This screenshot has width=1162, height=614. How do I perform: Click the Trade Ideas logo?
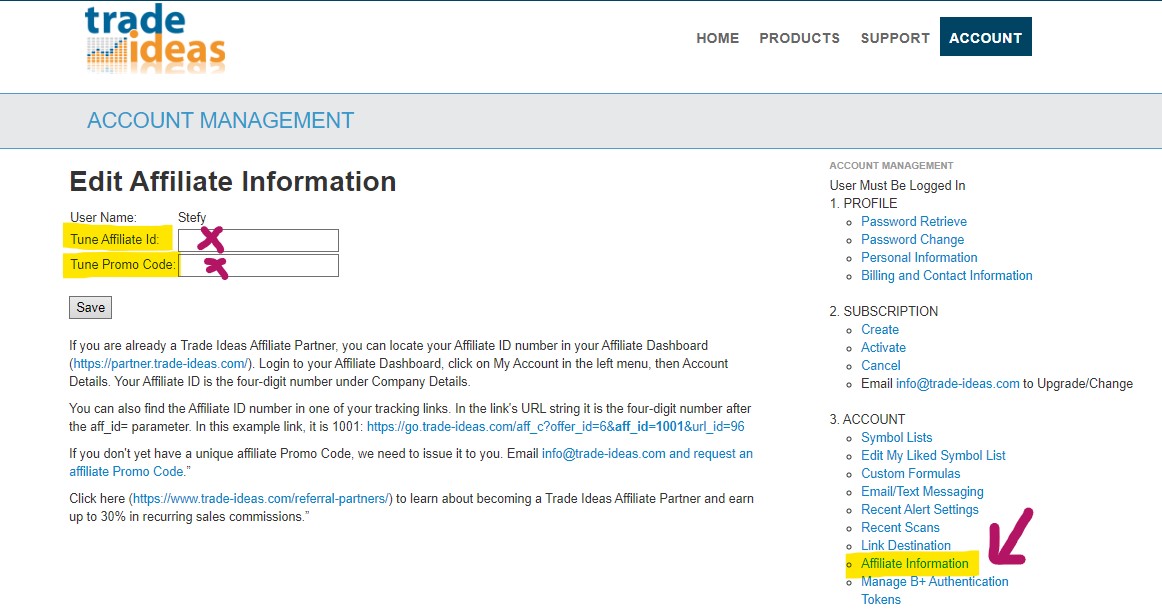coord(155,40)
